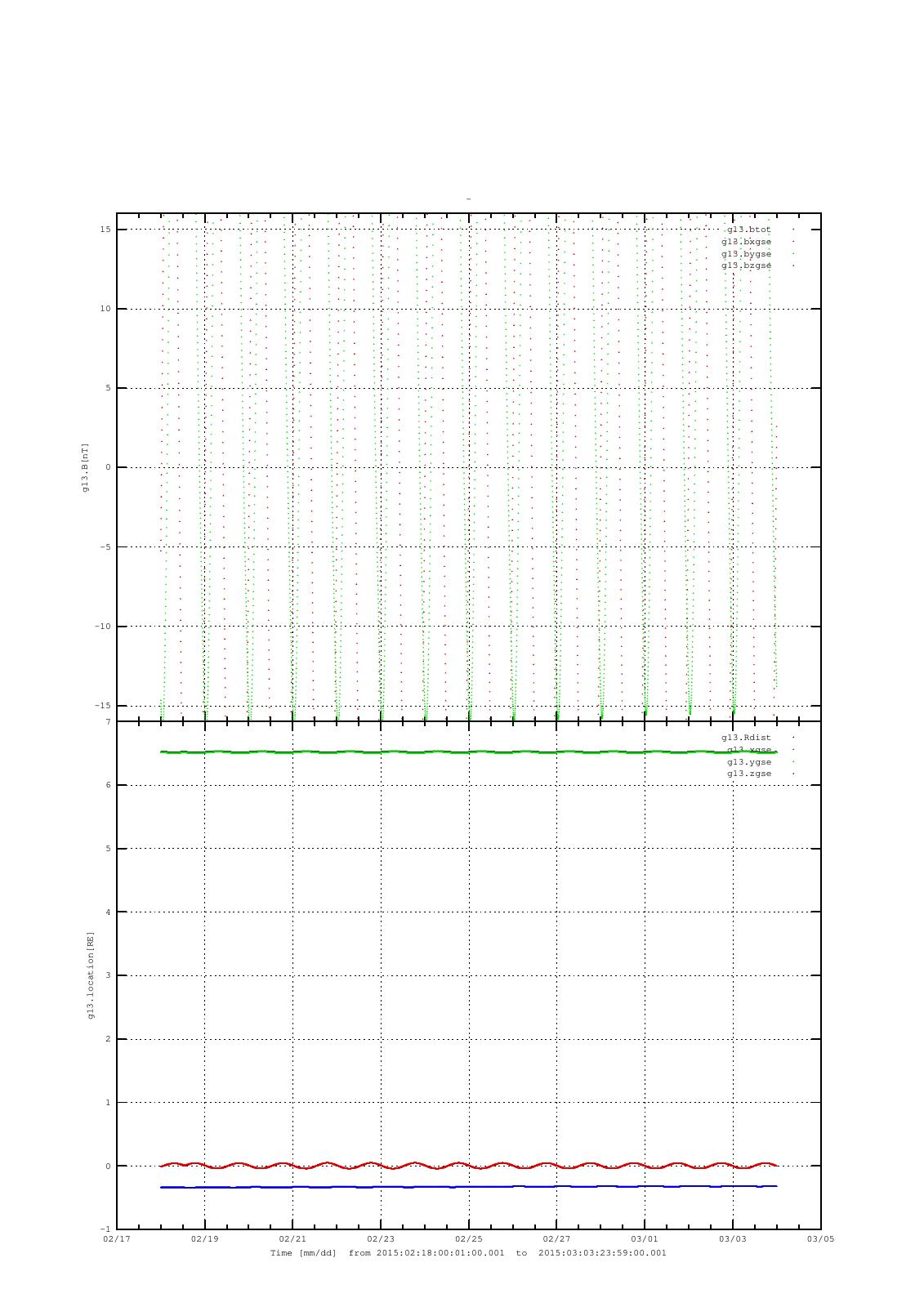This screenshot has width=924, height=1307.
Task: Click the green Rdist curve near 6.5 RE
Action: click(468, 752)
